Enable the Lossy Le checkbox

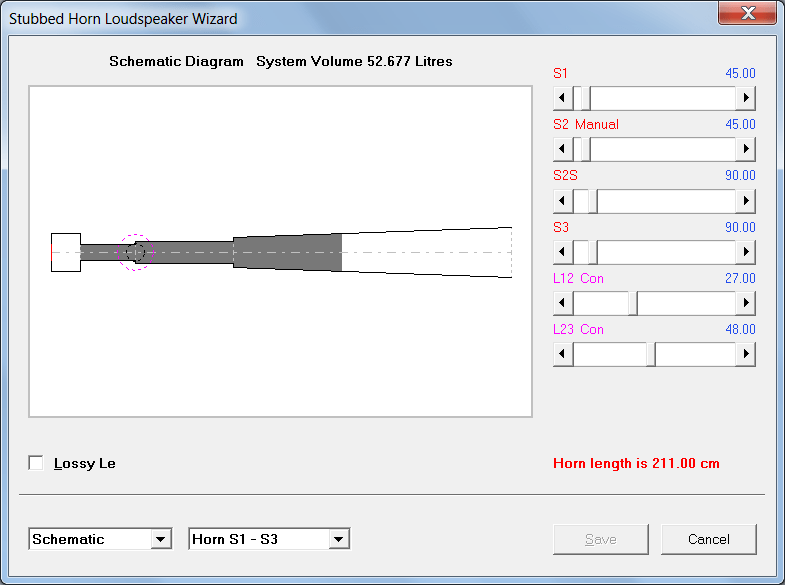[36, 463]
